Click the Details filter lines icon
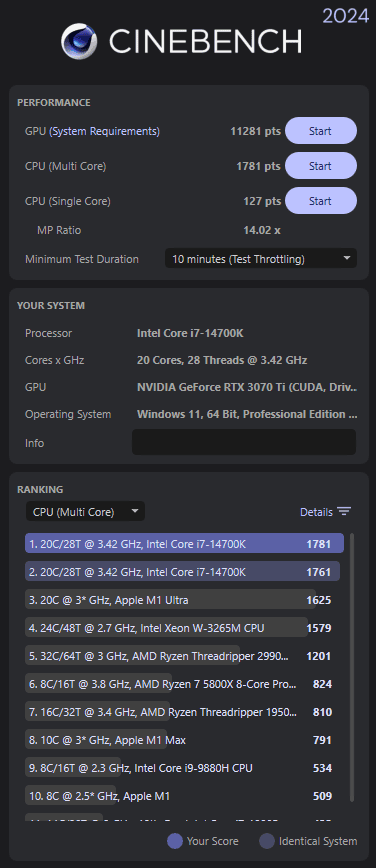376x868 pixels. (x=344, y=512)
